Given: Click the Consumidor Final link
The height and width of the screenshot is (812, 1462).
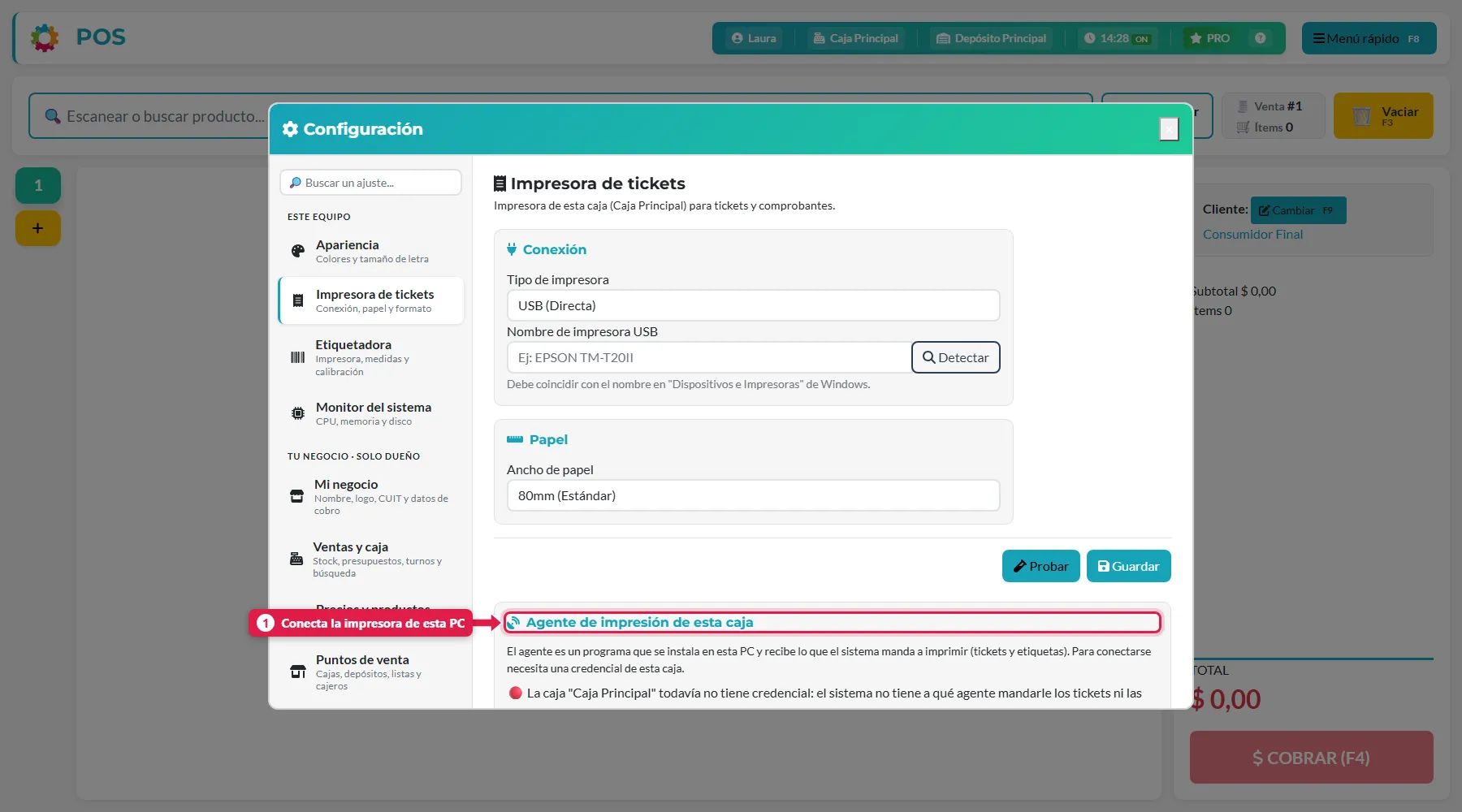Looking at the screenshot, I should tap(1252, 234).
